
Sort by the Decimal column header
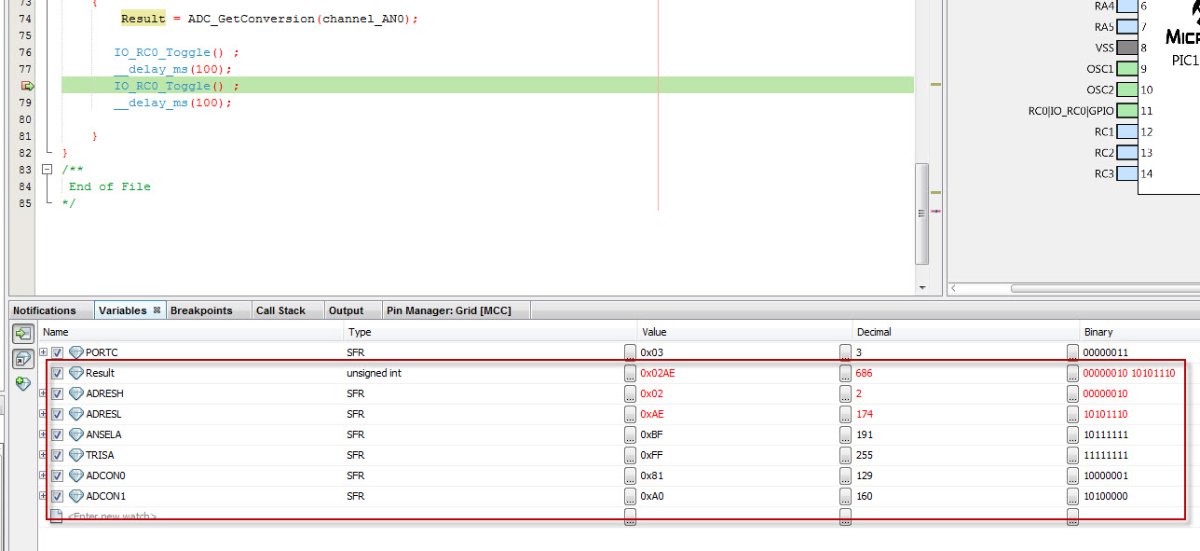pos(965,331)
